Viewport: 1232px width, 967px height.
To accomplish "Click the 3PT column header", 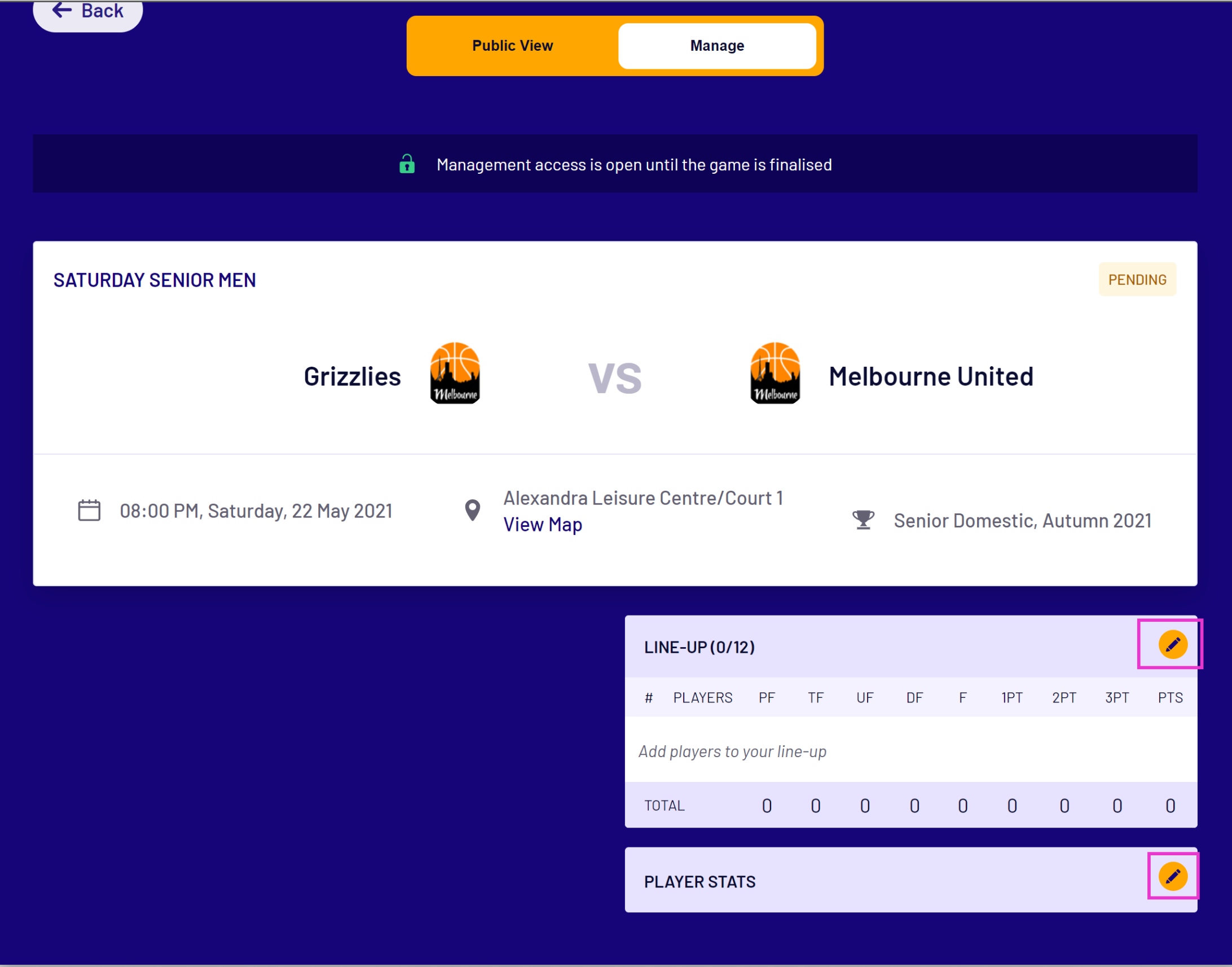I will (1117, 698).
